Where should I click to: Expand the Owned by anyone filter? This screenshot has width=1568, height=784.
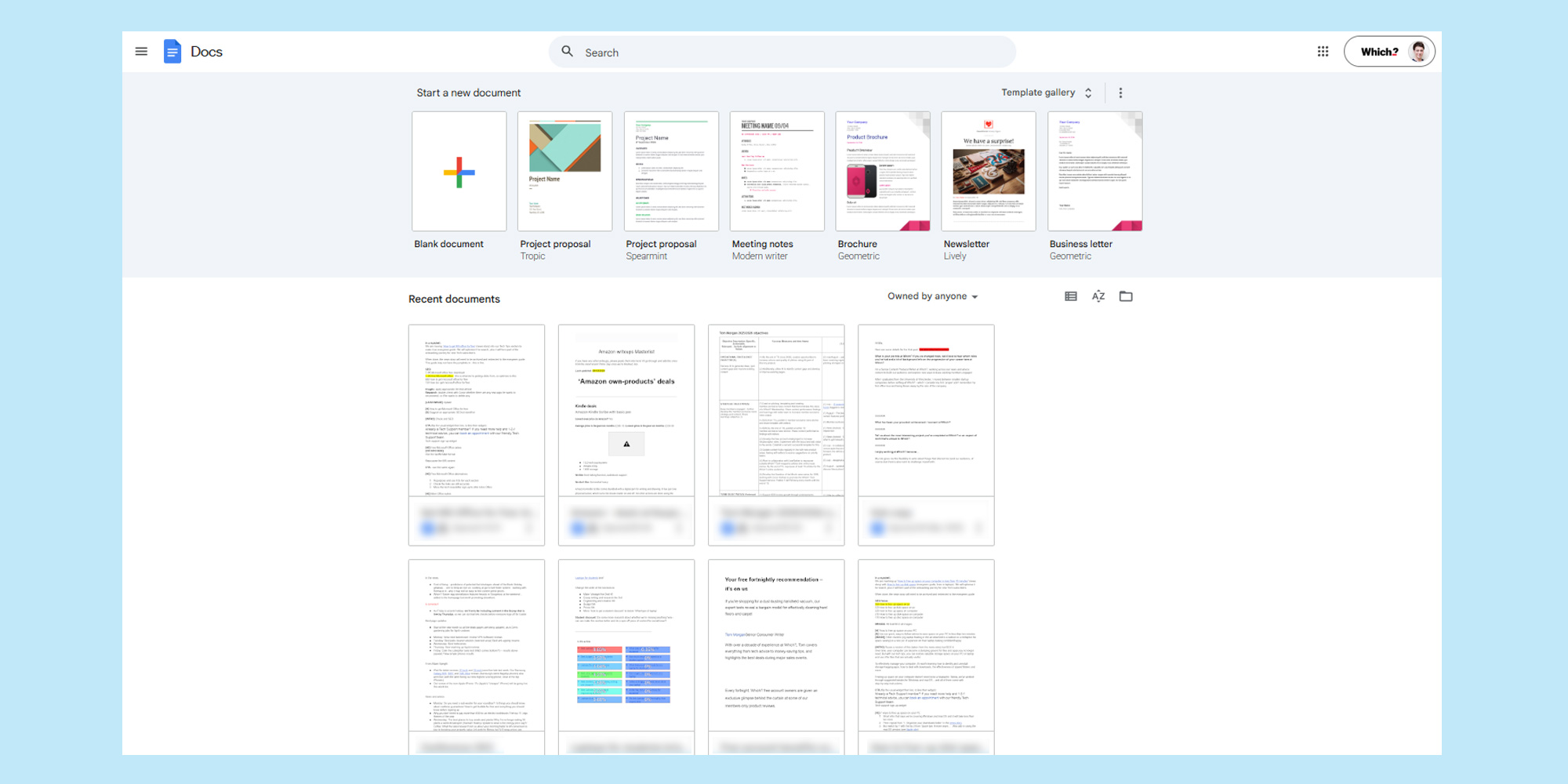[932, 296]
